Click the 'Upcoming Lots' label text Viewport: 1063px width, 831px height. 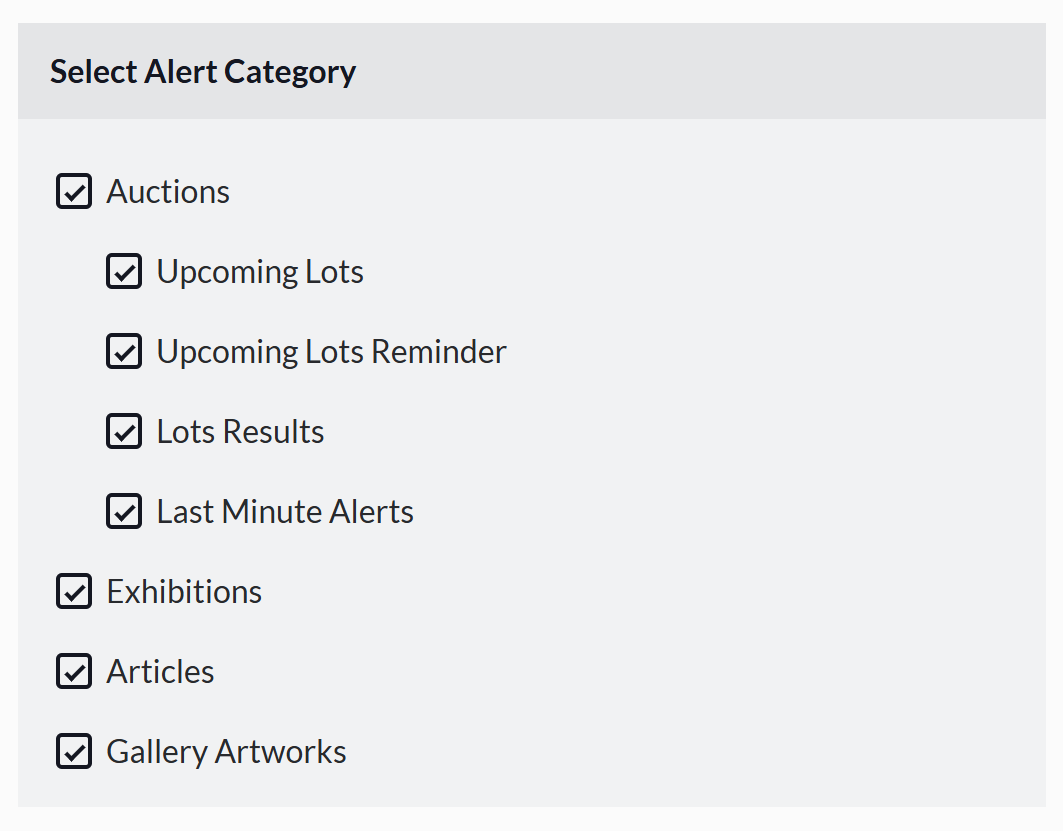click(x=260, y=271)
